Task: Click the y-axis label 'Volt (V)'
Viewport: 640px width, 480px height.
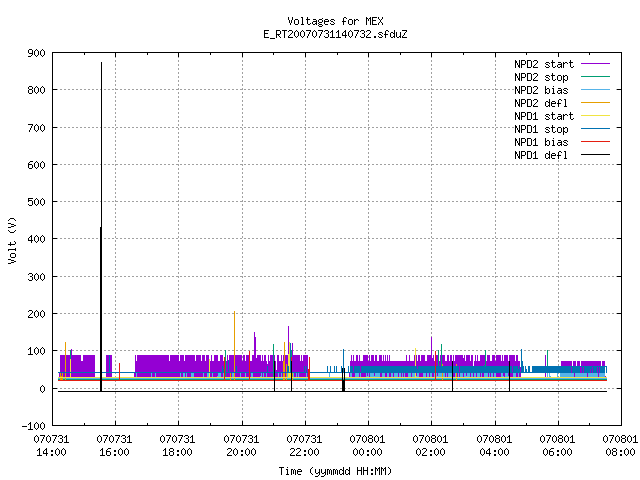Action: pos(12,240)
